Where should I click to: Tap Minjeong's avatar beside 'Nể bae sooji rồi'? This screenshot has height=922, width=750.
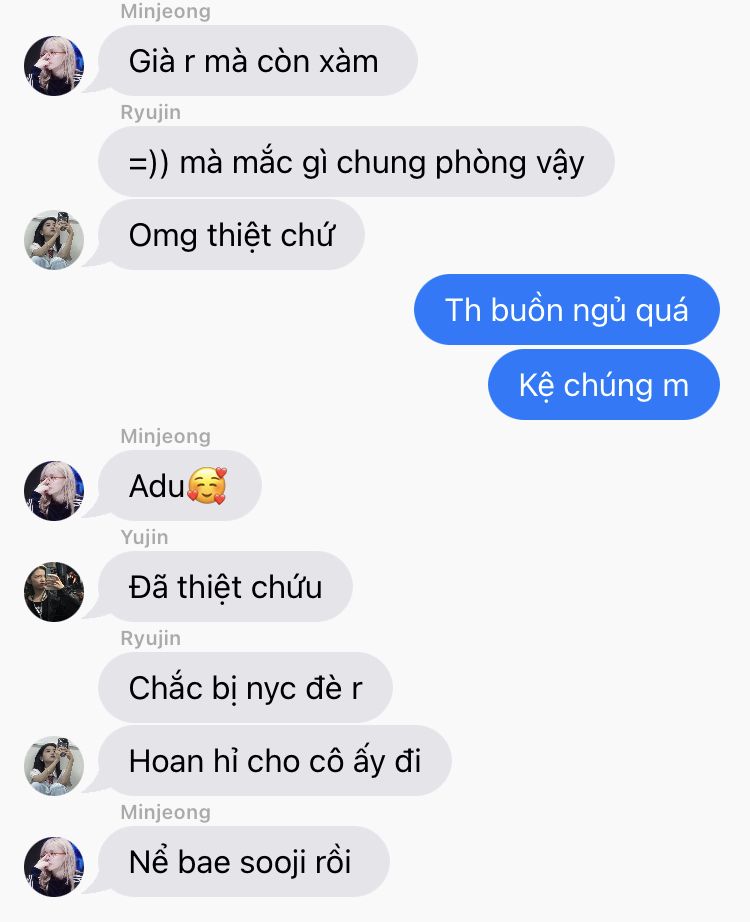point(54,867)
